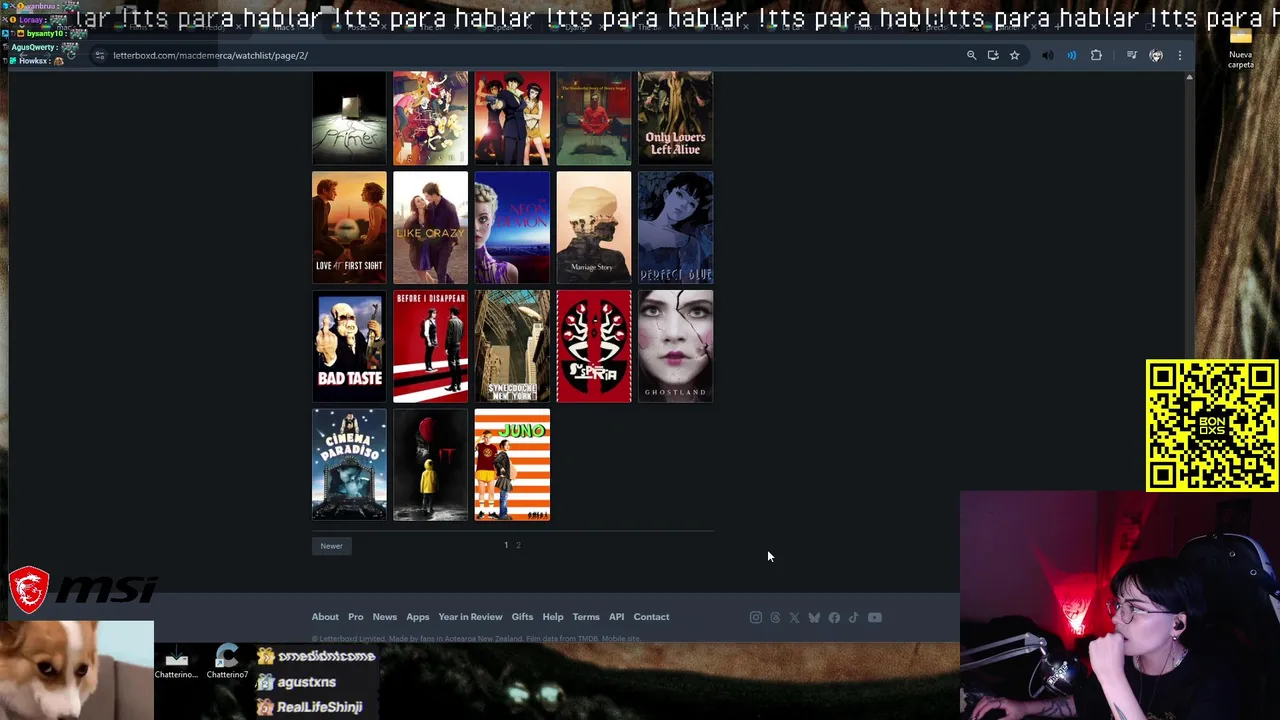This screenshot has width=1280, height=720.
Task: Open Letterboxd YouTube icon in footer
Action: [875, 617]
